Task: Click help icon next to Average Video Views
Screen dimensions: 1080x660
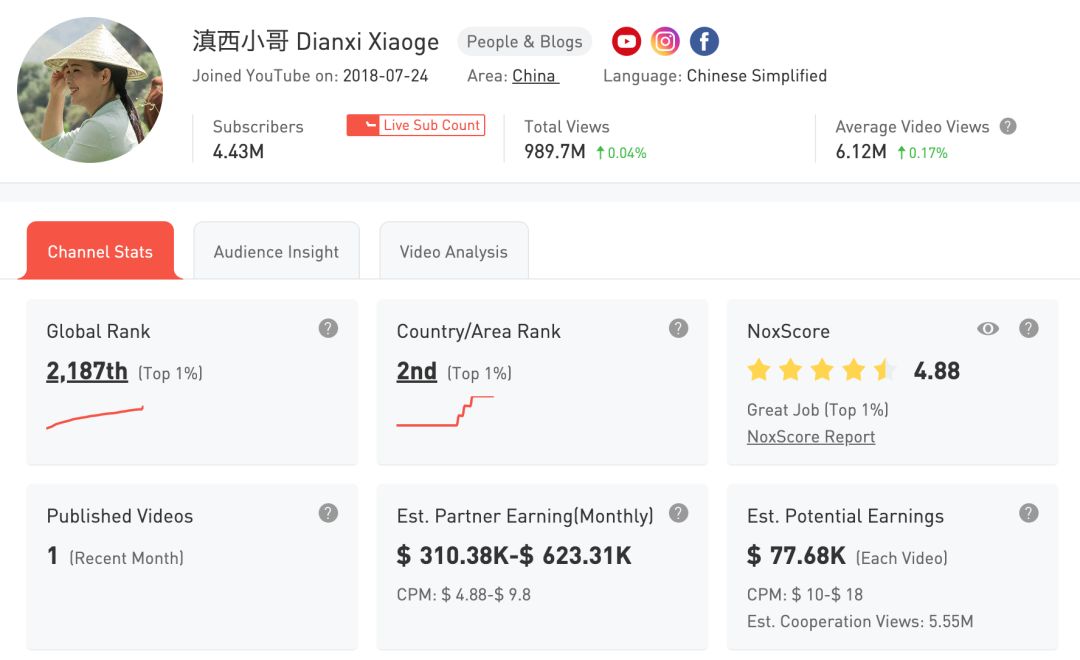Action: 1008,126
